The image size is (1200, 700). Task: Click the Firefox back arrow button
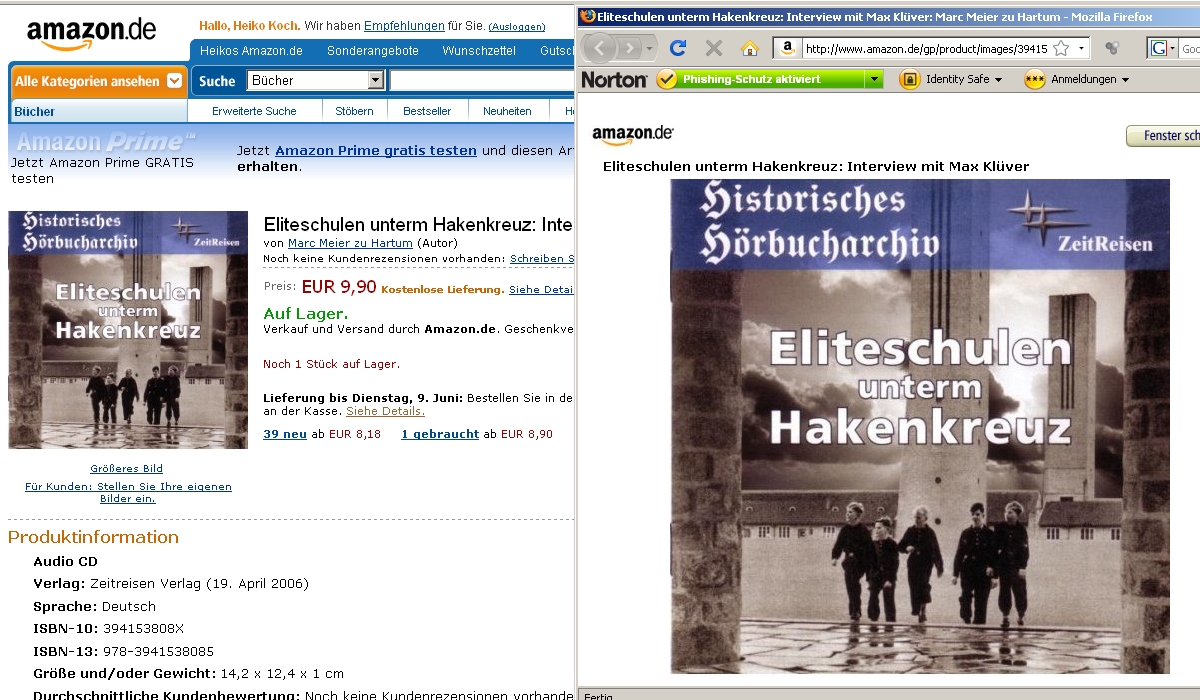(599, 48)
